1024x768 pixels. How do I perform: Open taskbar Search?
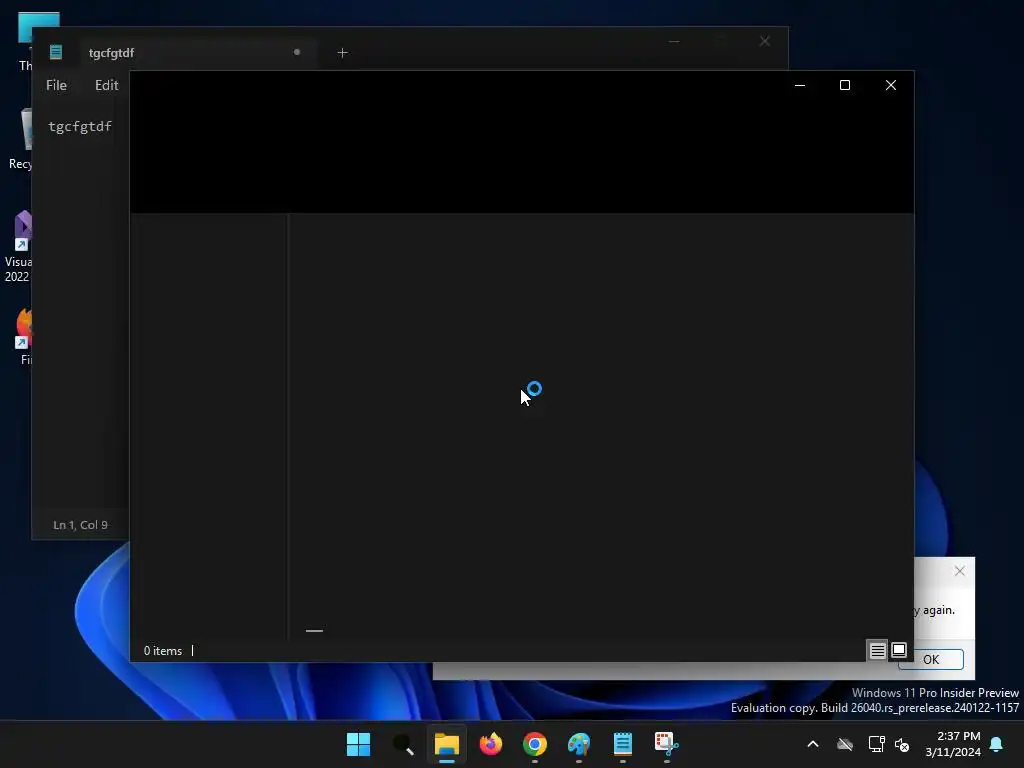click(402, 744)
